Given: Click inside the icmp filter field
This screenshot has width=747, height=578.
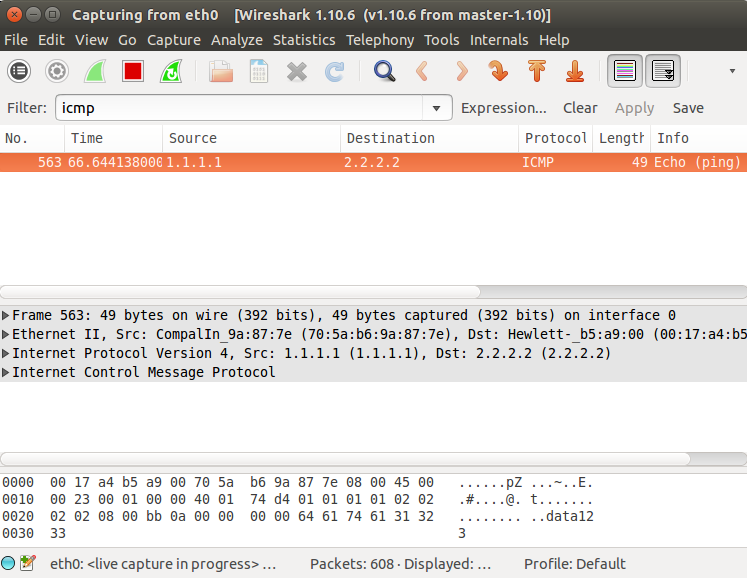Looking at the screenshot, I should (240, 108).
